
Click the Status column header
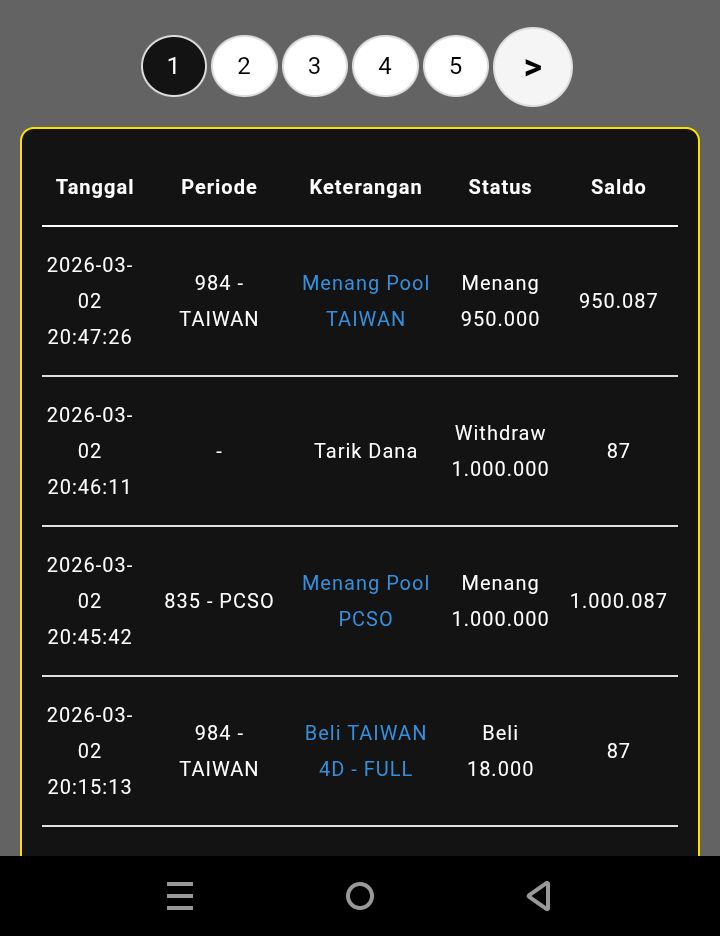coord(500,187)
